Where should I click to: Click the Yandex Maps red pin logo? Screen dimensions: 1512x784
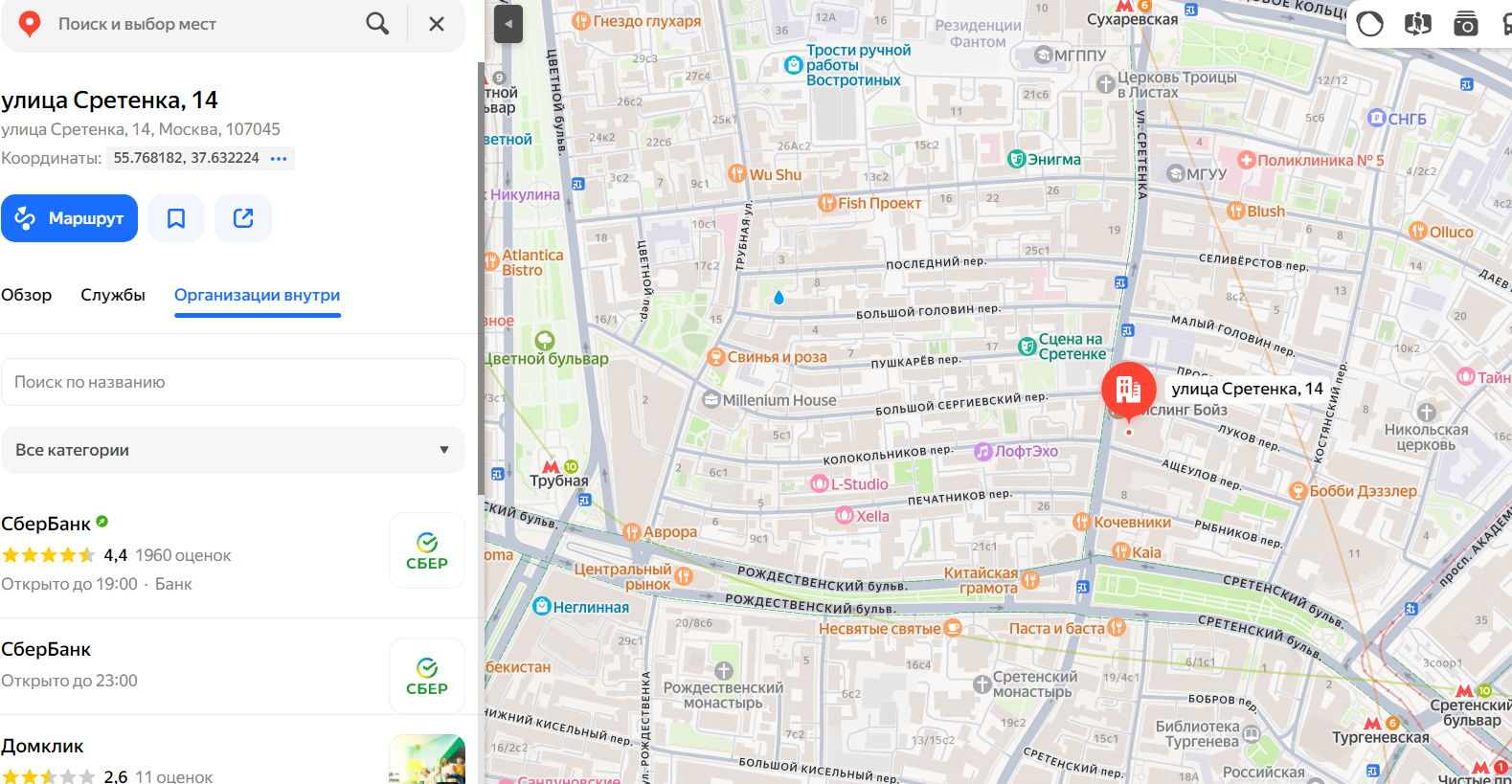30,24
